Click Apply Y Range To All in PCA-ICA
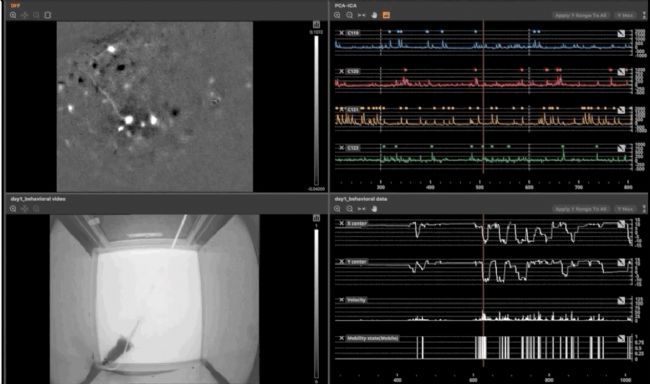 pyautogui.click(x=580, y=15)
